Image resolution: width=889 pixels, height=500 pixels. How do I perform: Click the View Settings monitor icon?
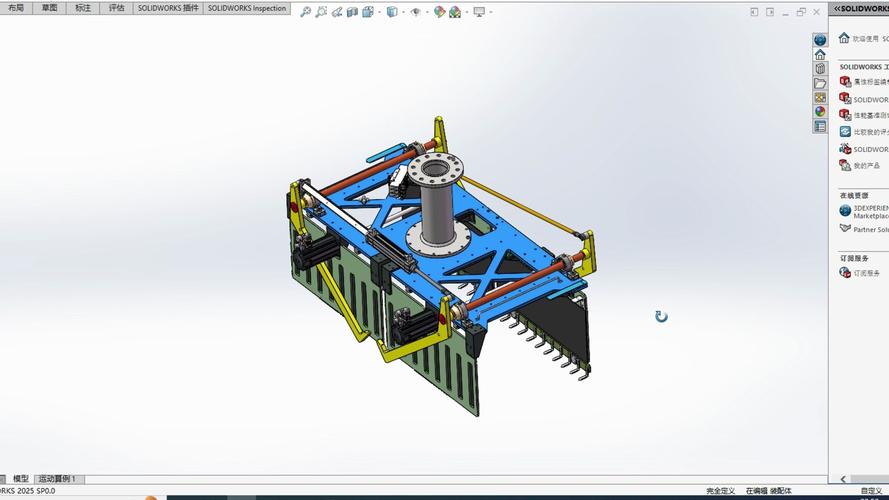tap(479, 11)
